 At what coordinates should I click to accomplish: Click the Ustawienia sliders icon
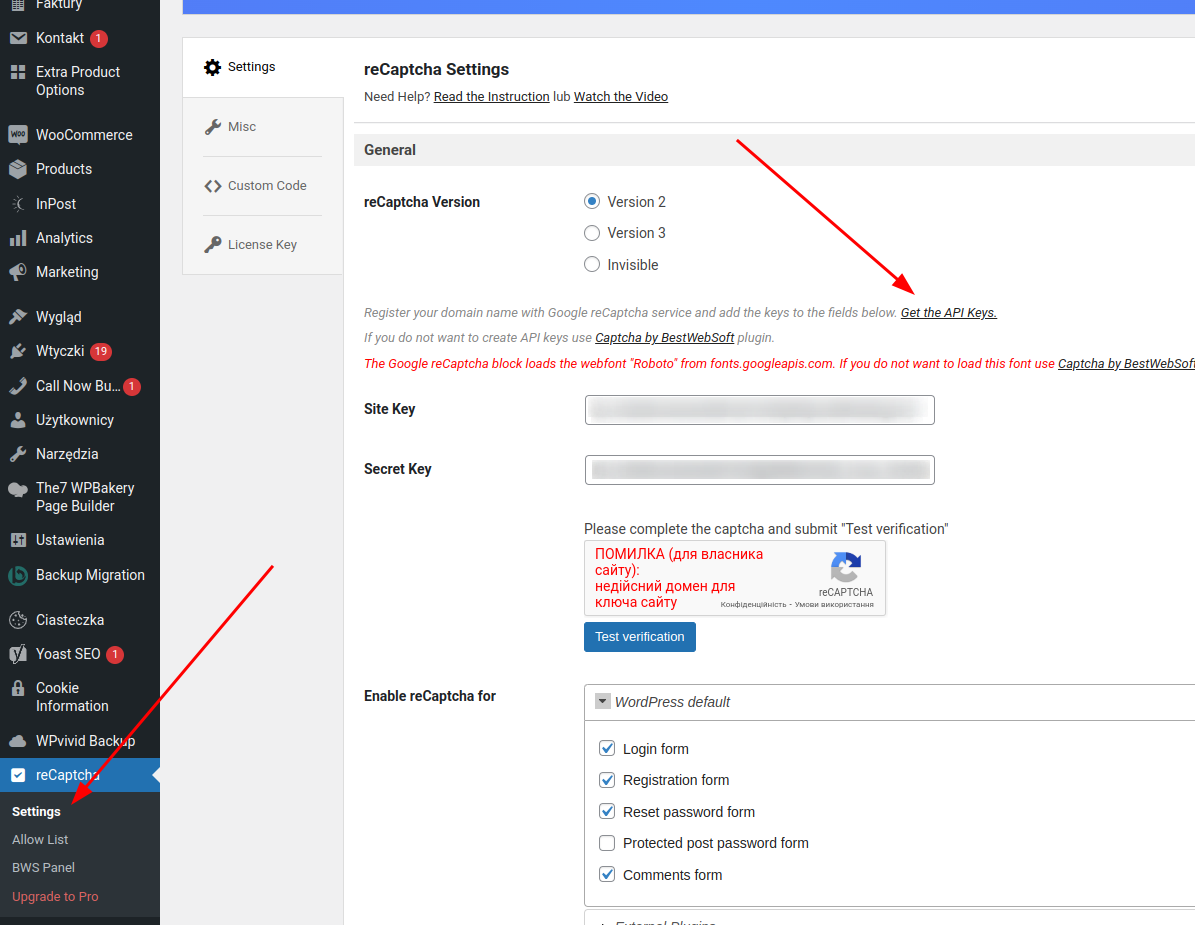point(18,540)
